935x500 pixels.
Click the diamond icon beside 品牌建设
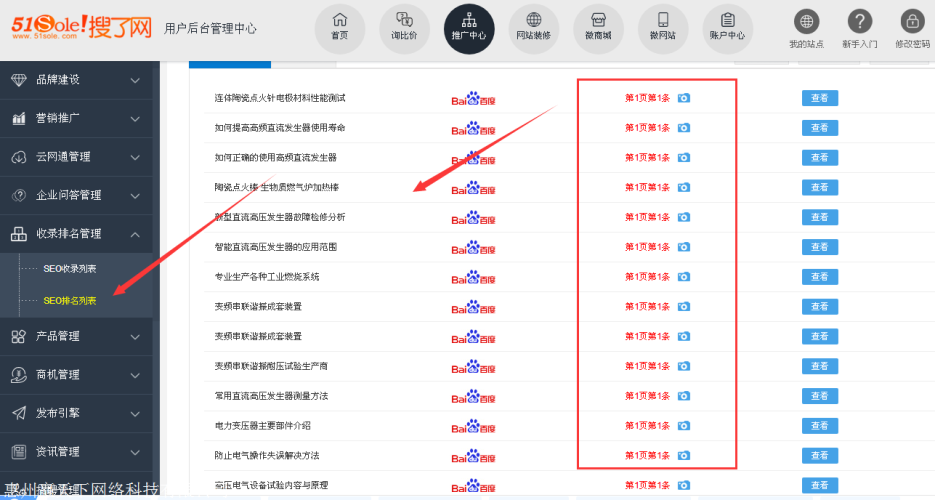point(18,80)
